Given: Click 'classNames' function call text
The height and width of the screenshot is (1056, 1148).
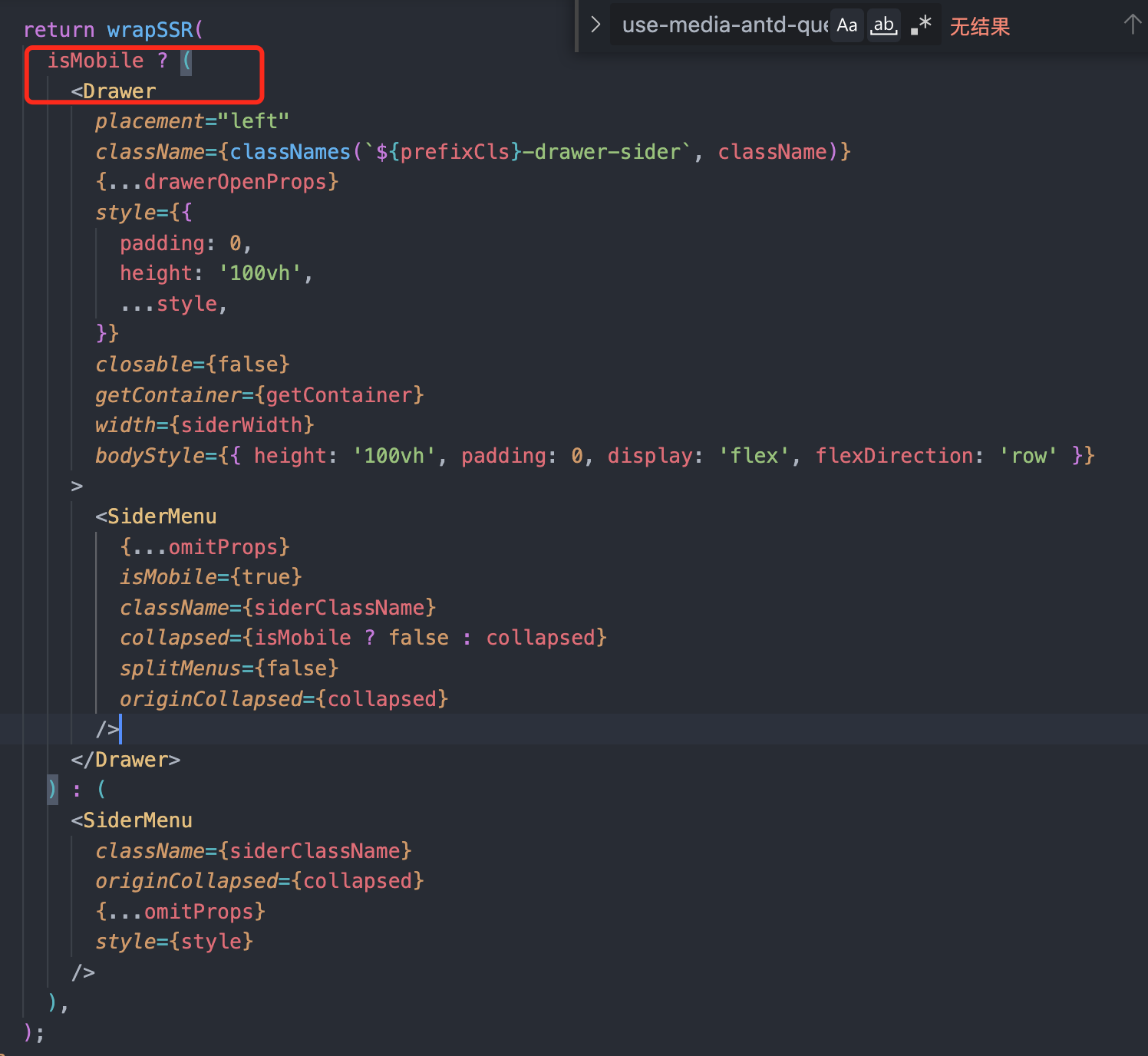Looking at the screenshot, I should [290, 152].
